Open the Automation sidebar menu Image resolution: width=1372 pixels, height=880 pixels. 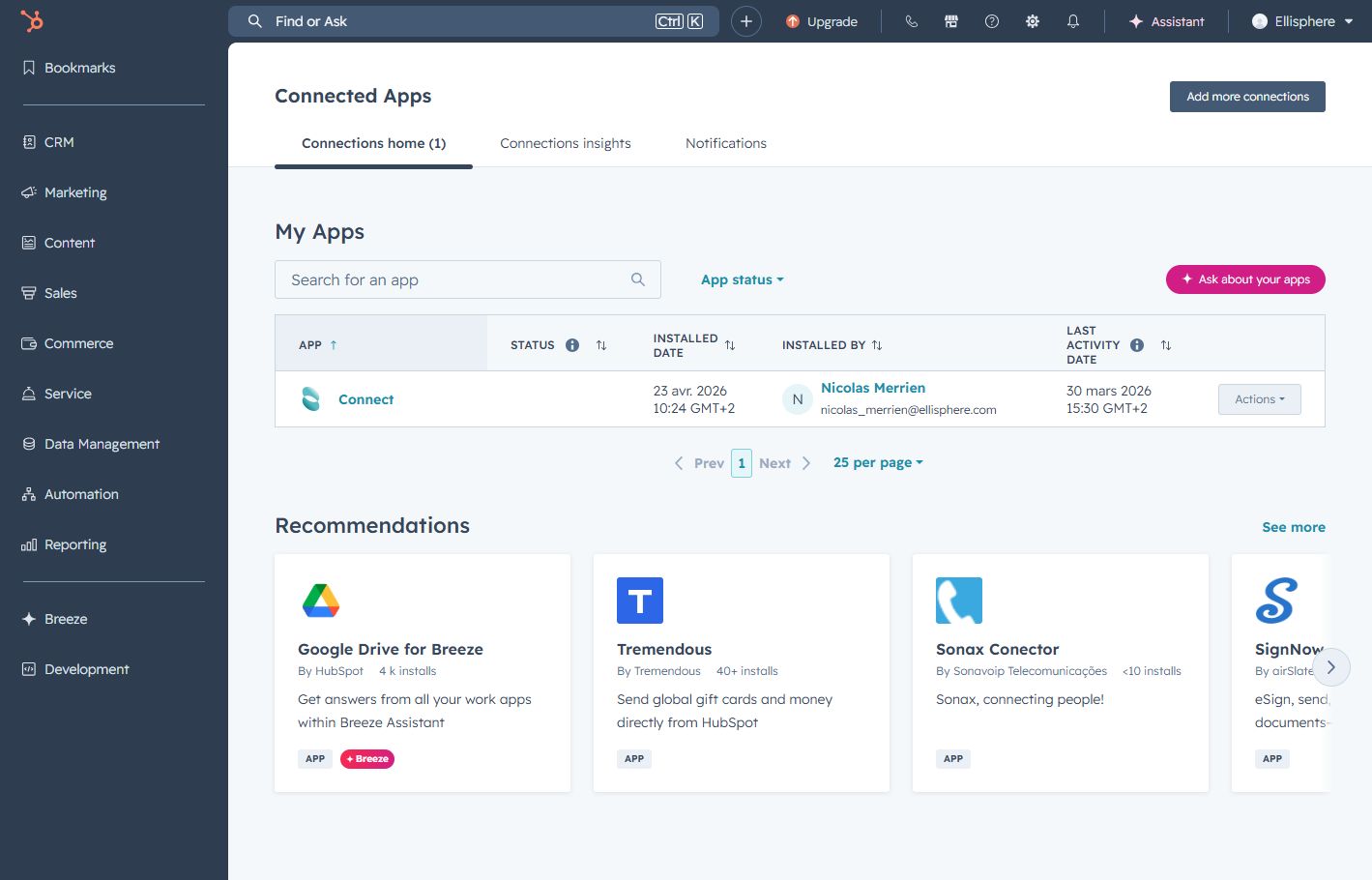71,494
